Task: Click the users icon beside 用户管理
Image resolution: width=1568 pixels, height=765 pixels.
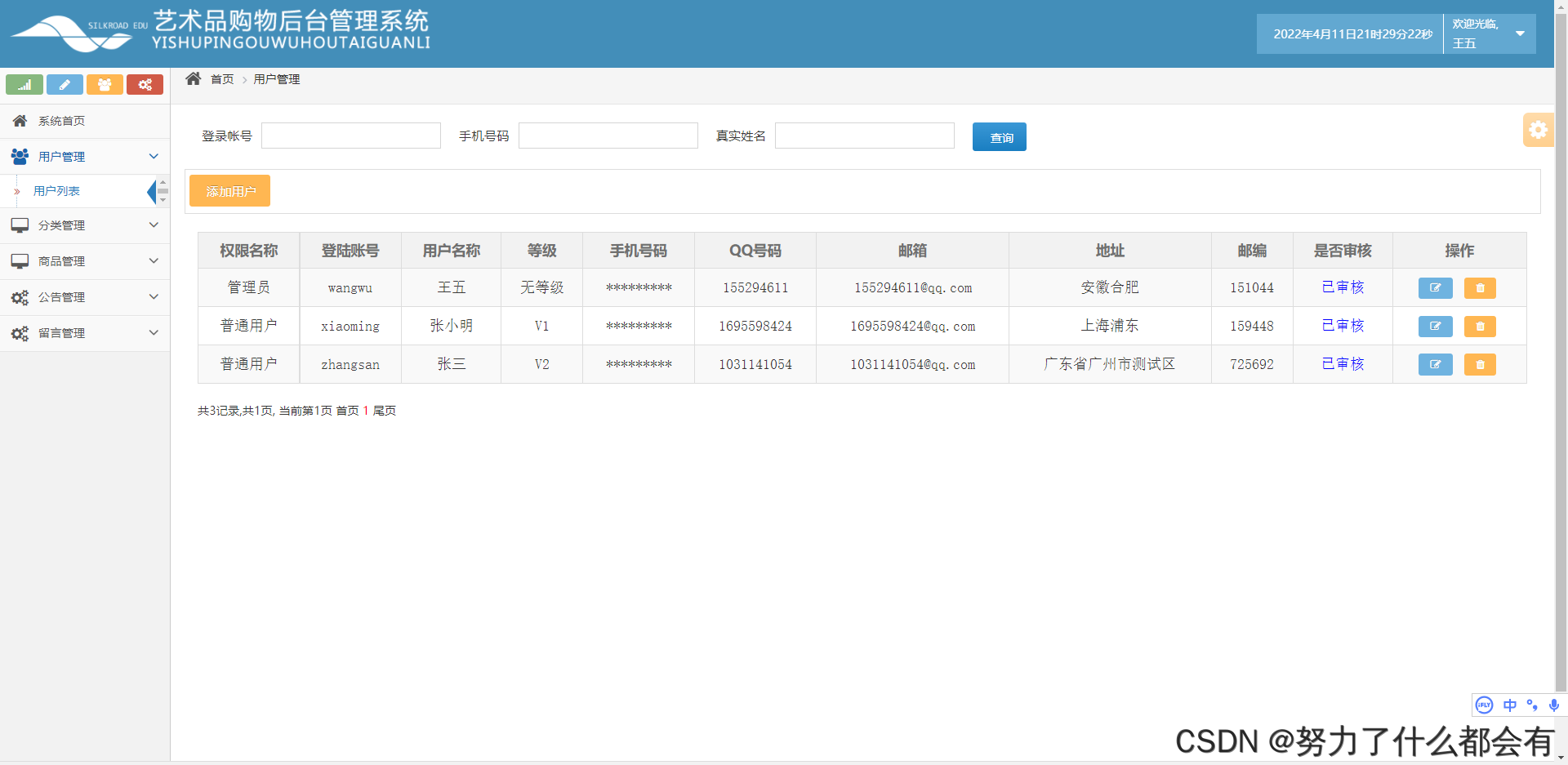Action: point(20,156)
